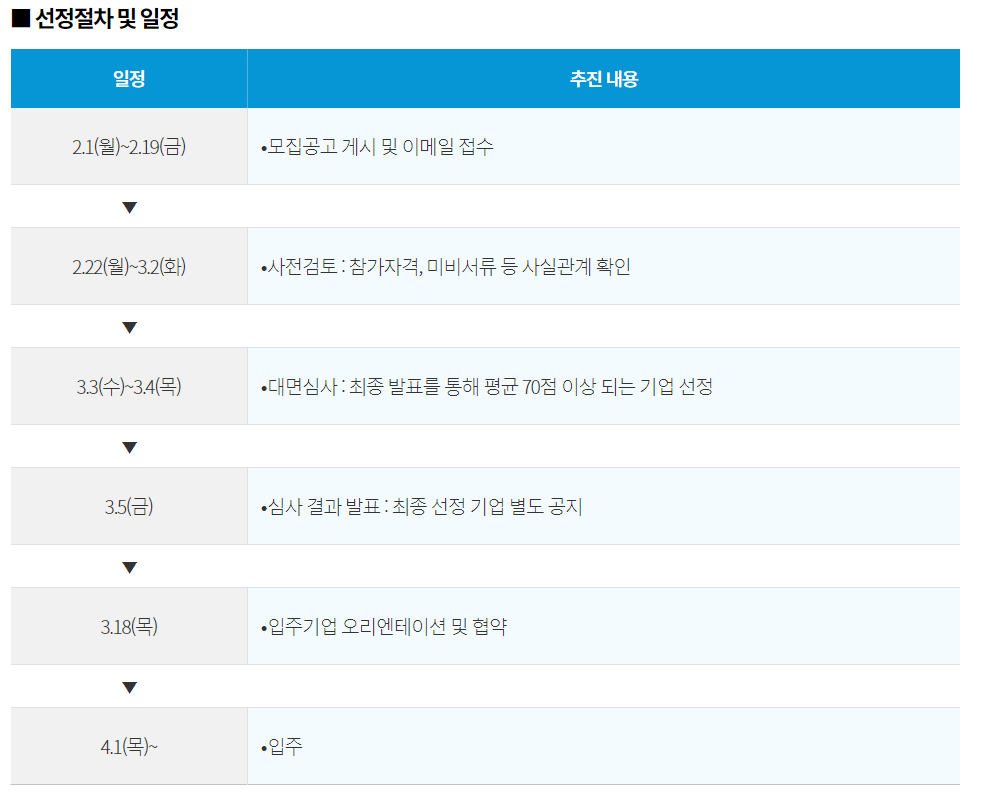The height and width of the screenshot is (798, 984).
Task: Click the 일정 column header
Action: click(129, 78)
